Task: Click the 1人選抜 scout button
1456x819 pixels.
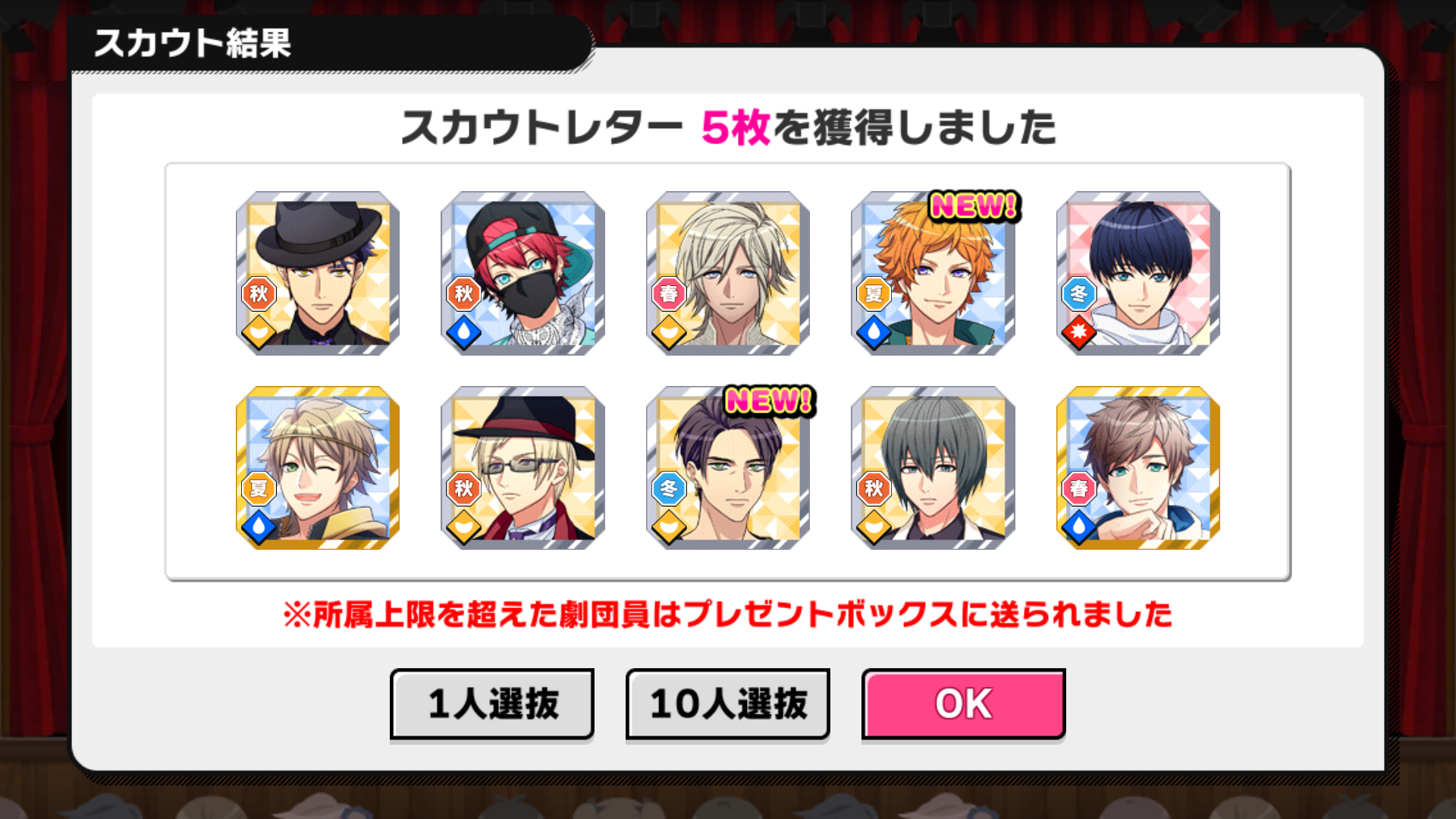Action: (x=492, y=704)
